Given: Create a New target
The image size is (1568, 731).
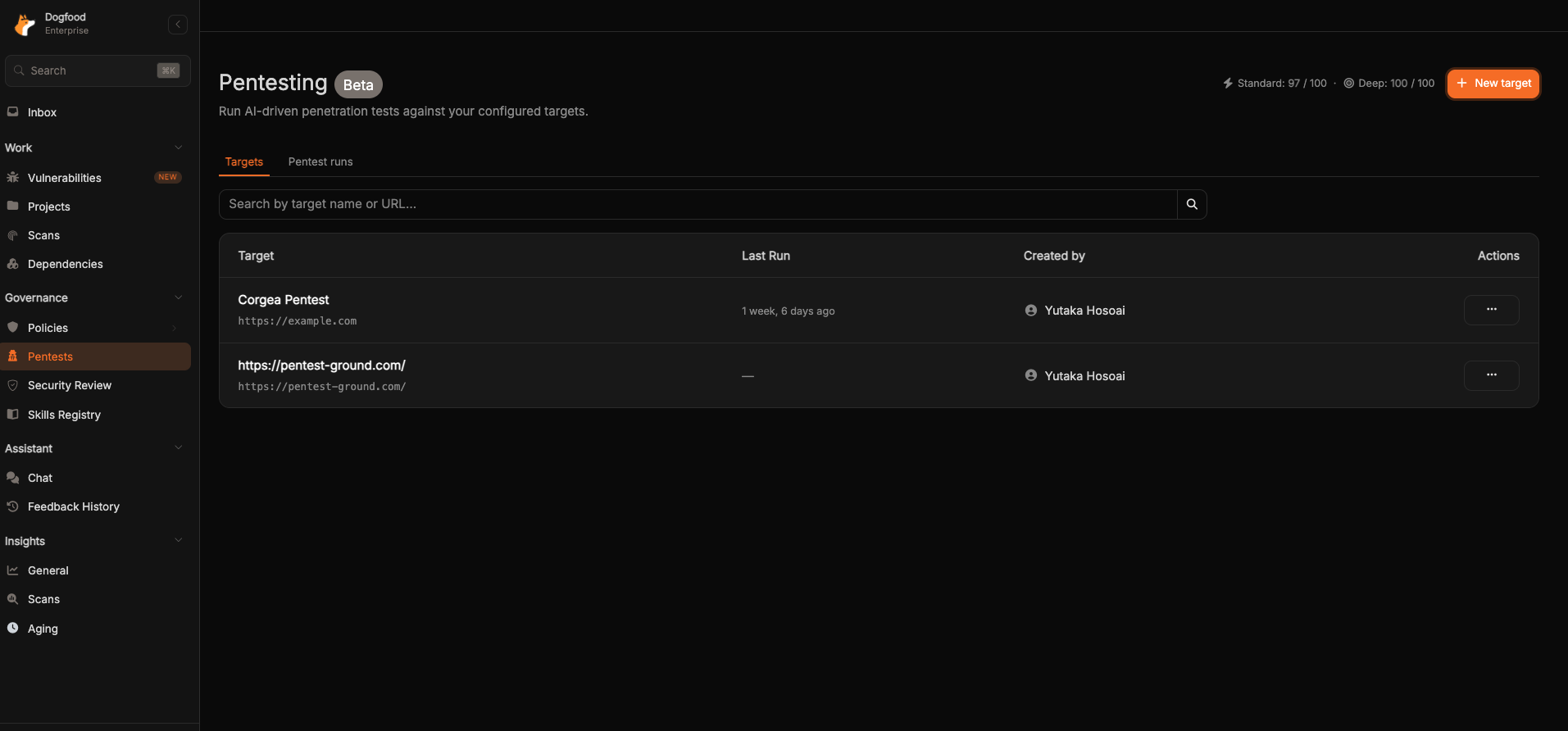Looking at the screenshot, I should (1493, 84).
